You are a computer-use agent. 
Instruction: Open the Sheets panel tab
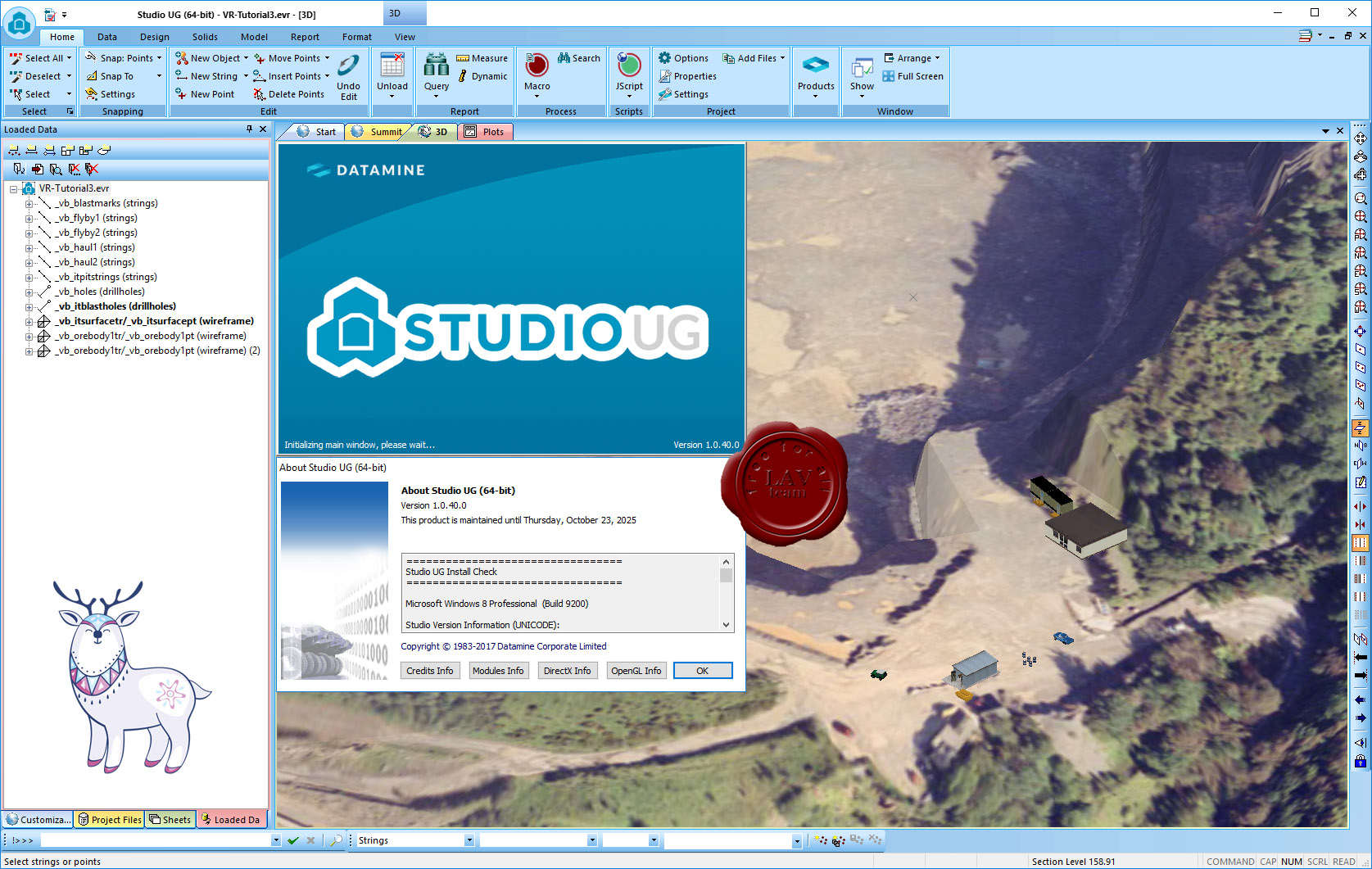(x=170, y=819)
